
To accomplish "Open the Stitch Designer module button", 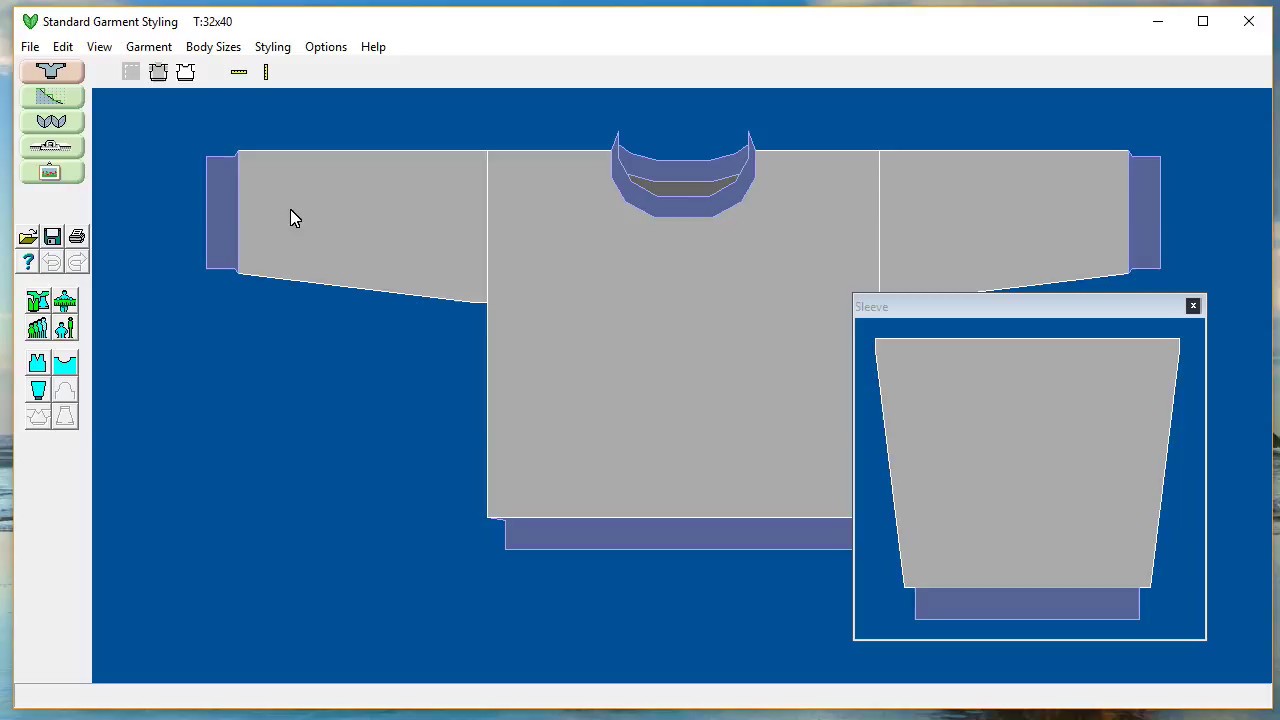I will point(52,122).
